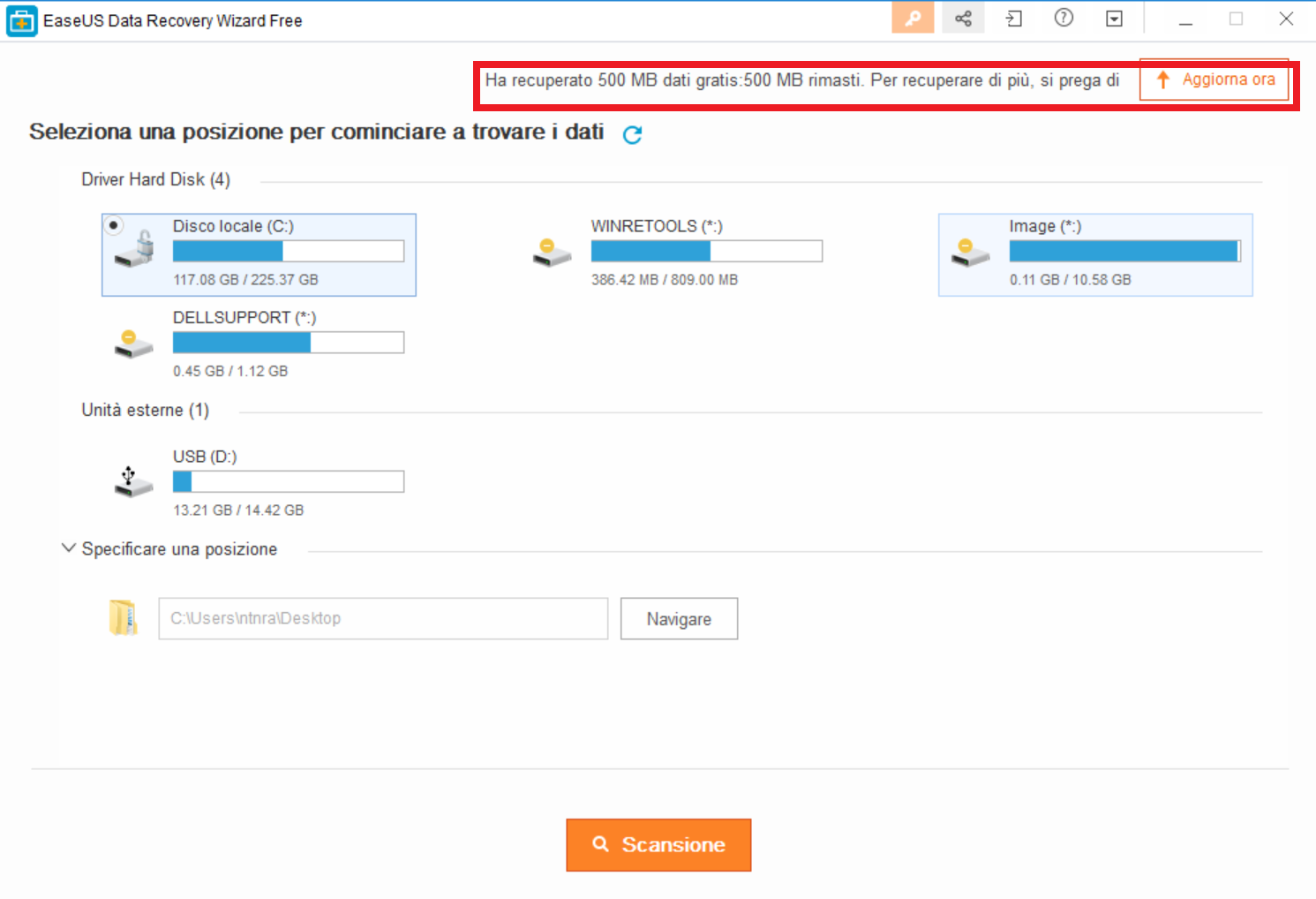
Task: Select the DELLSUPPORT (*:) label
Action: click(x=244, y=317)
